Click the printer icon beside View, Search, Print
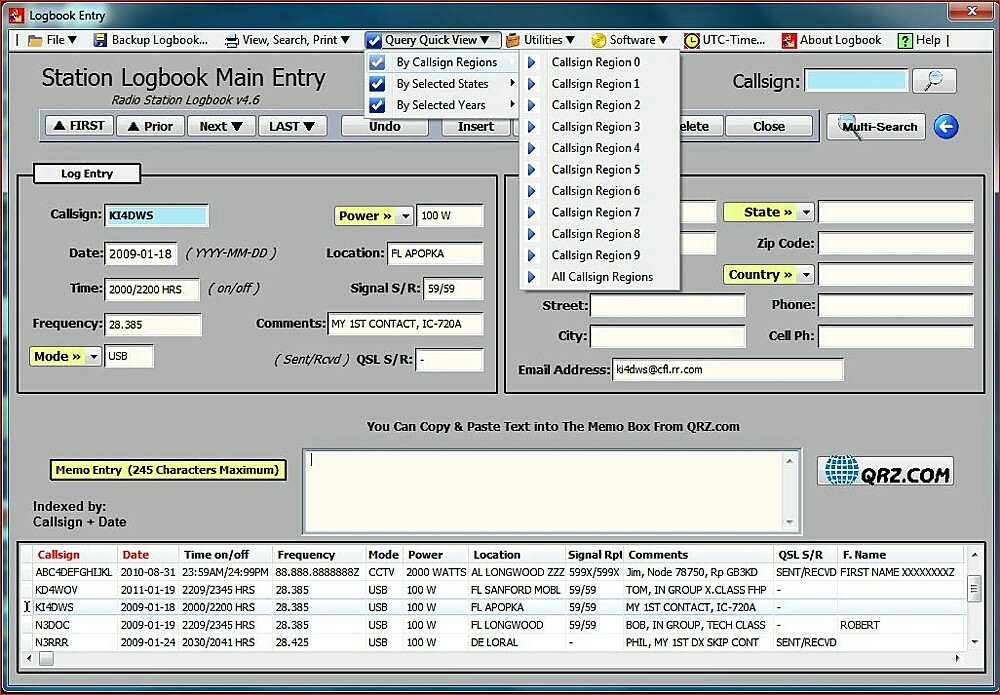The image size is (1000, 695). coord(230,41)
